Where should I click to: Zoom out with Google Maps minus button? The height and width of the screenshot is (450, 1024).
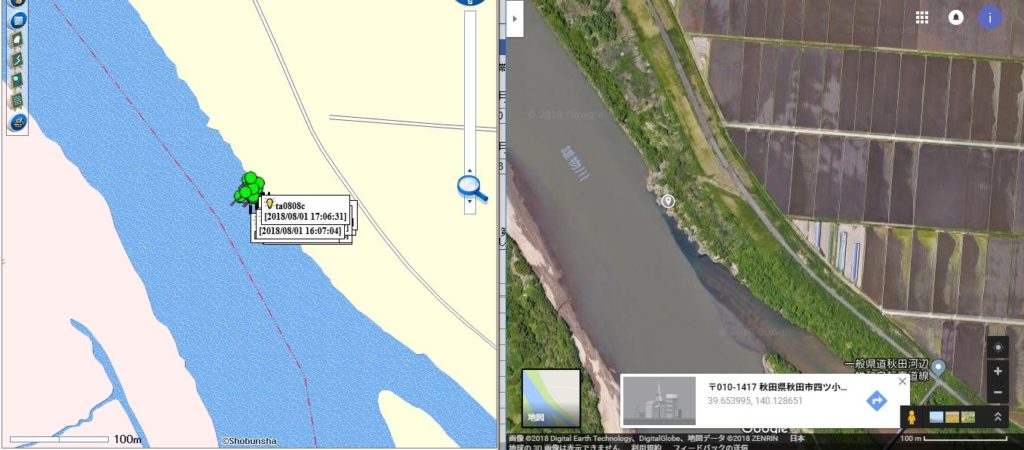click(x=998, y=392)
